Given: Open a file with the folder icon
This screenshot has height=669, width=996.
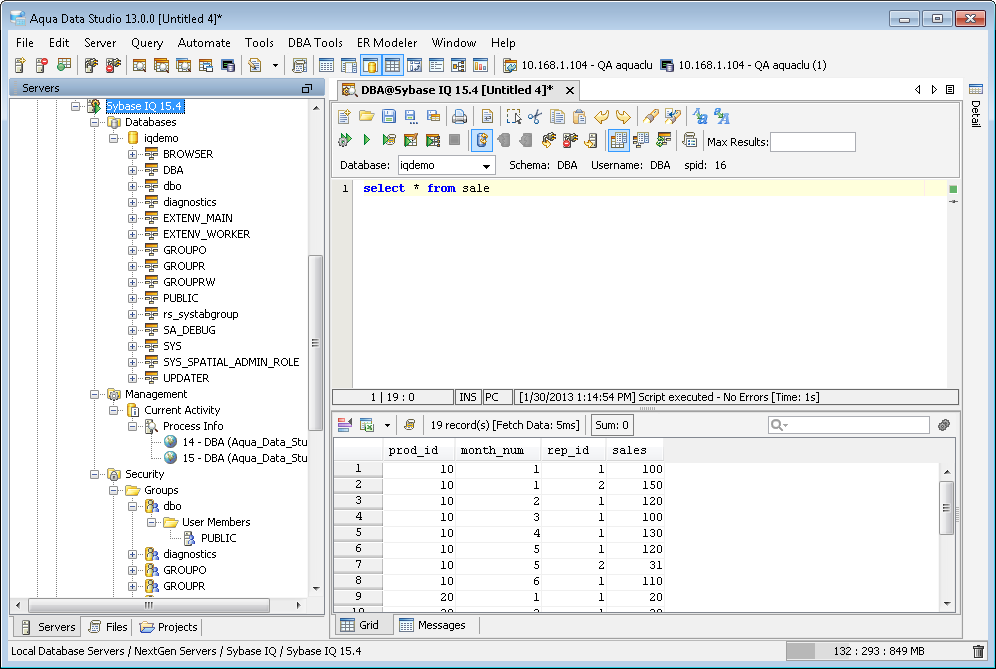Looking at the screenshot, I should pyautogui.click(x=367, y=116).
